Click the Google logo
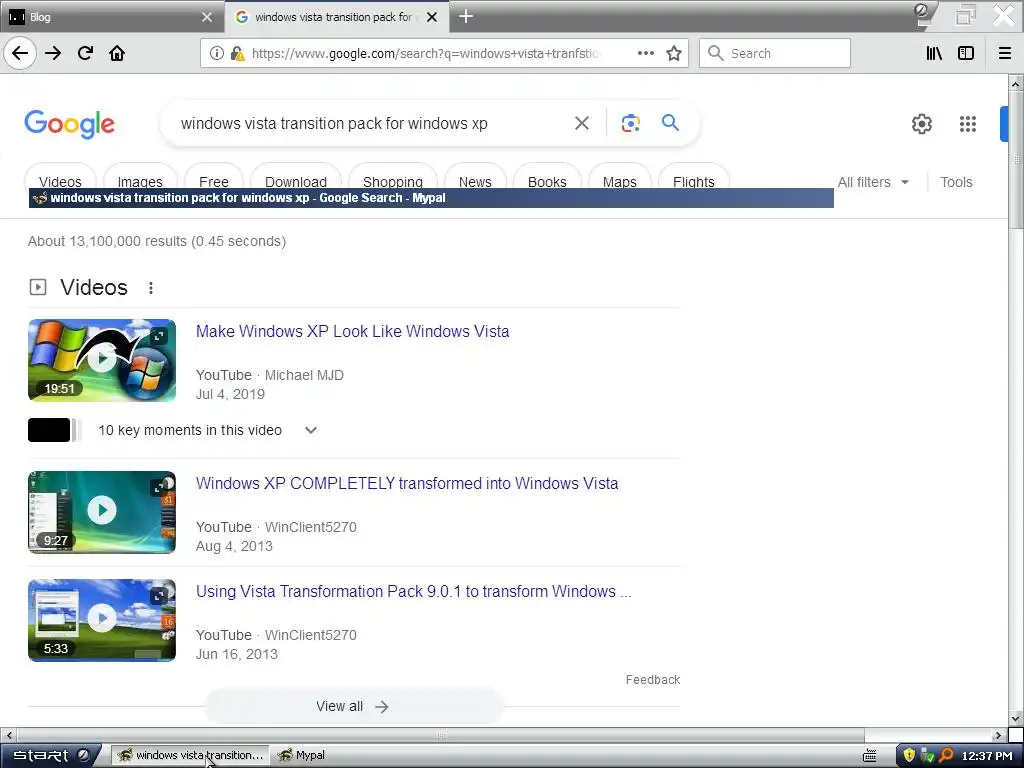Image resolution: width=1024 pixels, height=768 pixels. pyautogui.click(x=69, y=124)
